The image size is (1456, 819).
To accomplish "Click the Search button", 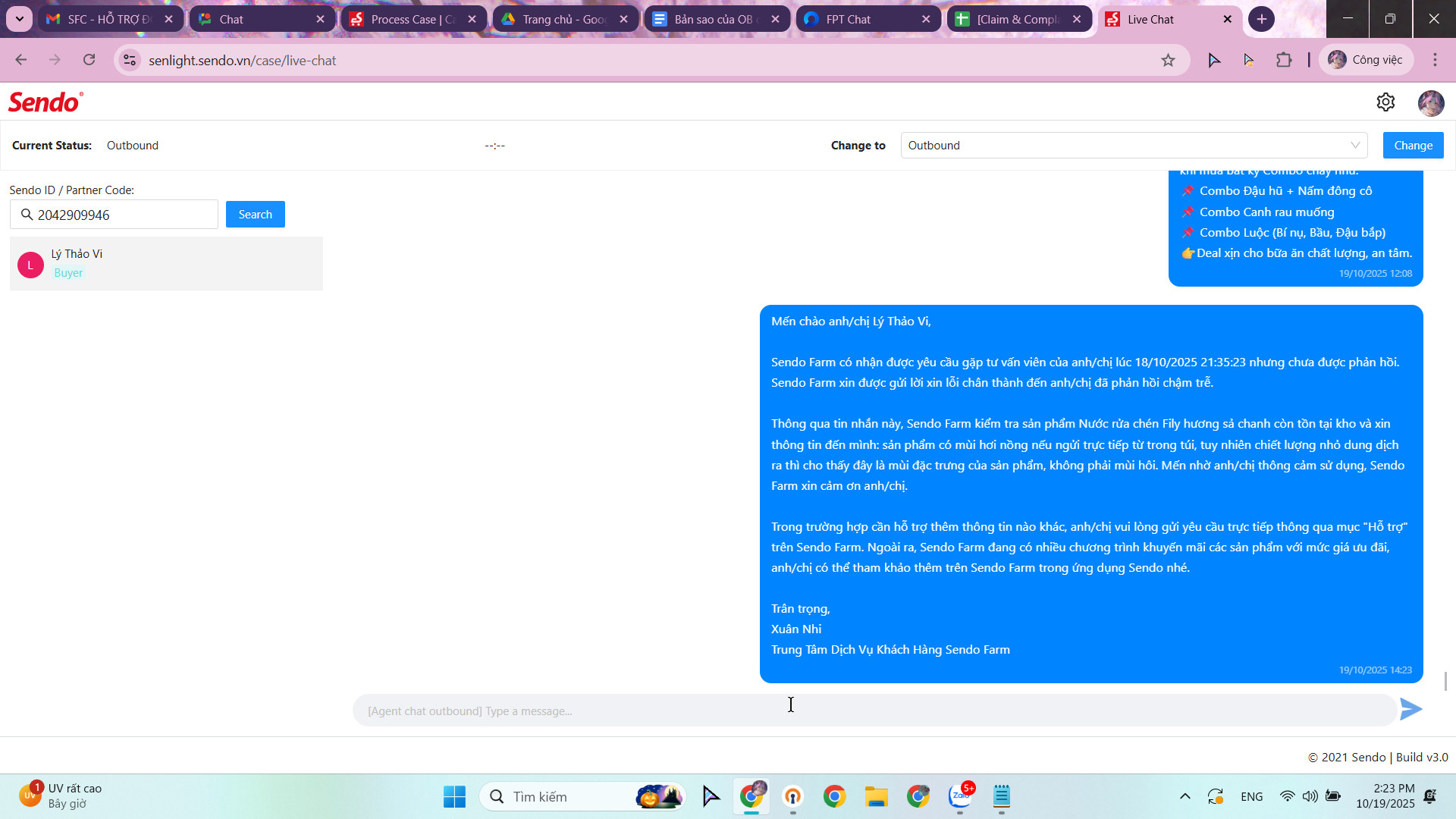I will (x=255, y=215).
